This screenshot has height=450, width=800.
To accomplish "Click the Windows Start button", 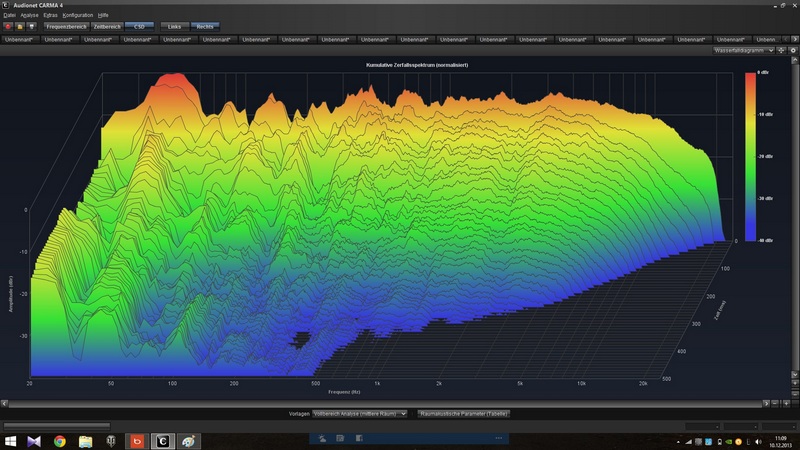I will [x=10, y=440].
